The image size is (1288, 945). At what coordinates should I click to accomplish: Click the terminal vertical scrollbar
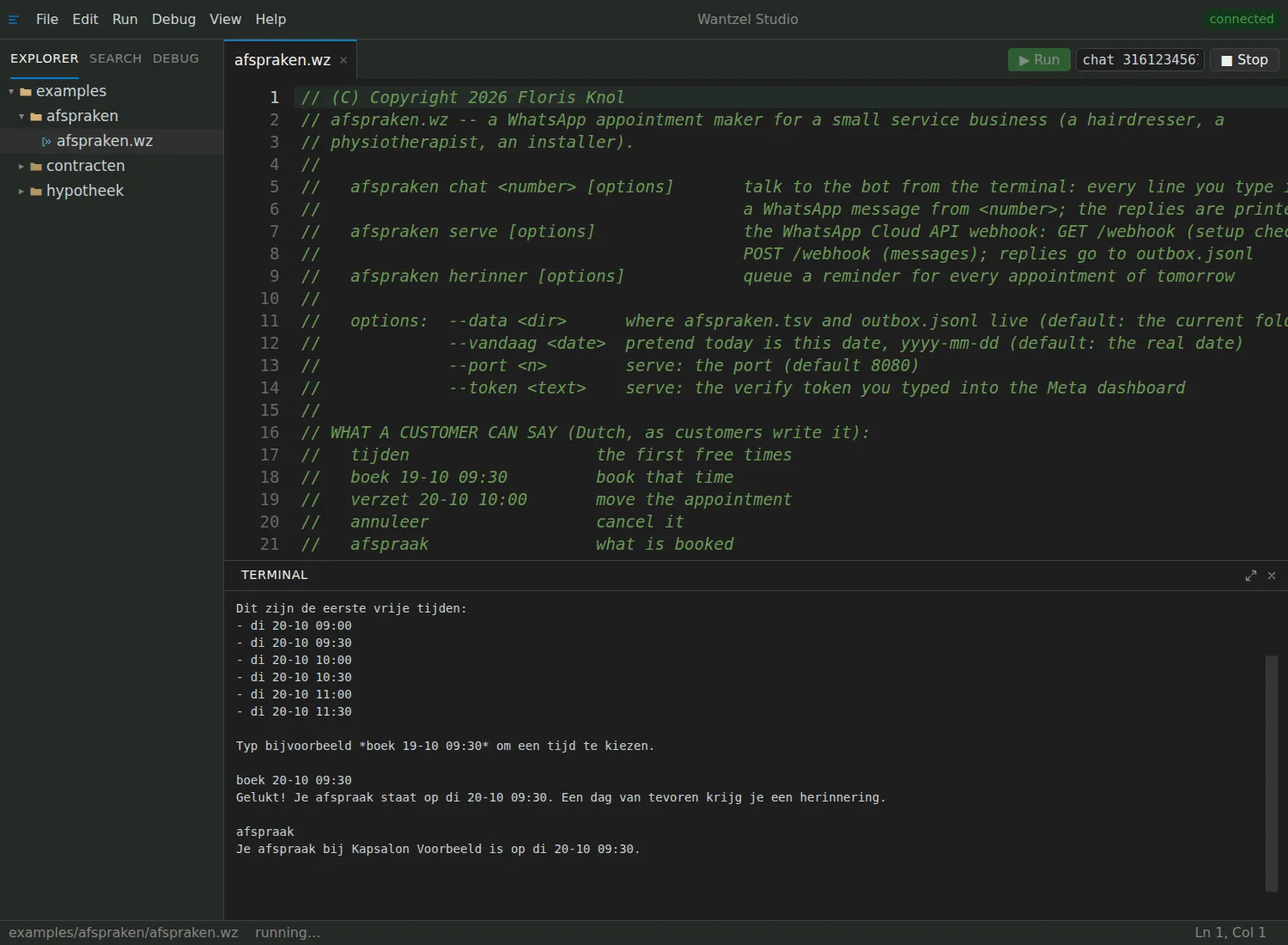click(x=1272, y=773)
